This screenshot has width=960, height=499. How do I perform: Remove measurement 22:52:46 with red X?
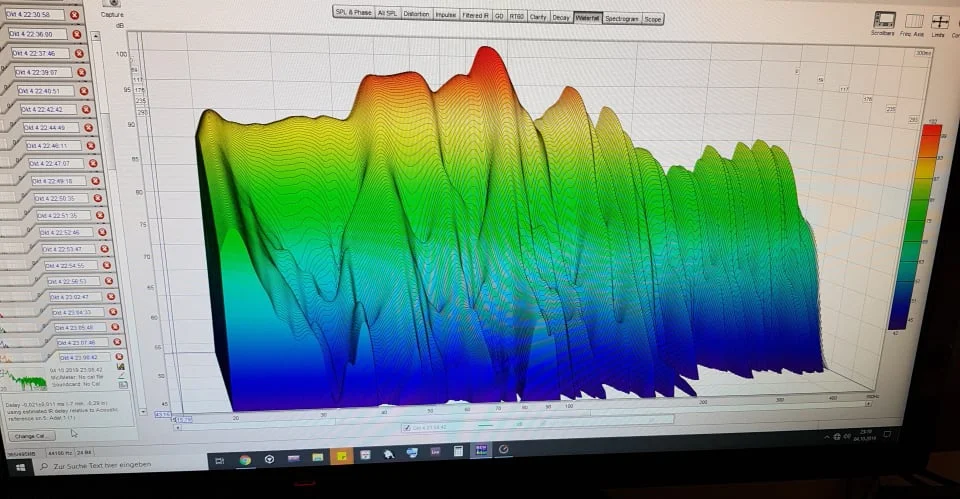(102, 232)
